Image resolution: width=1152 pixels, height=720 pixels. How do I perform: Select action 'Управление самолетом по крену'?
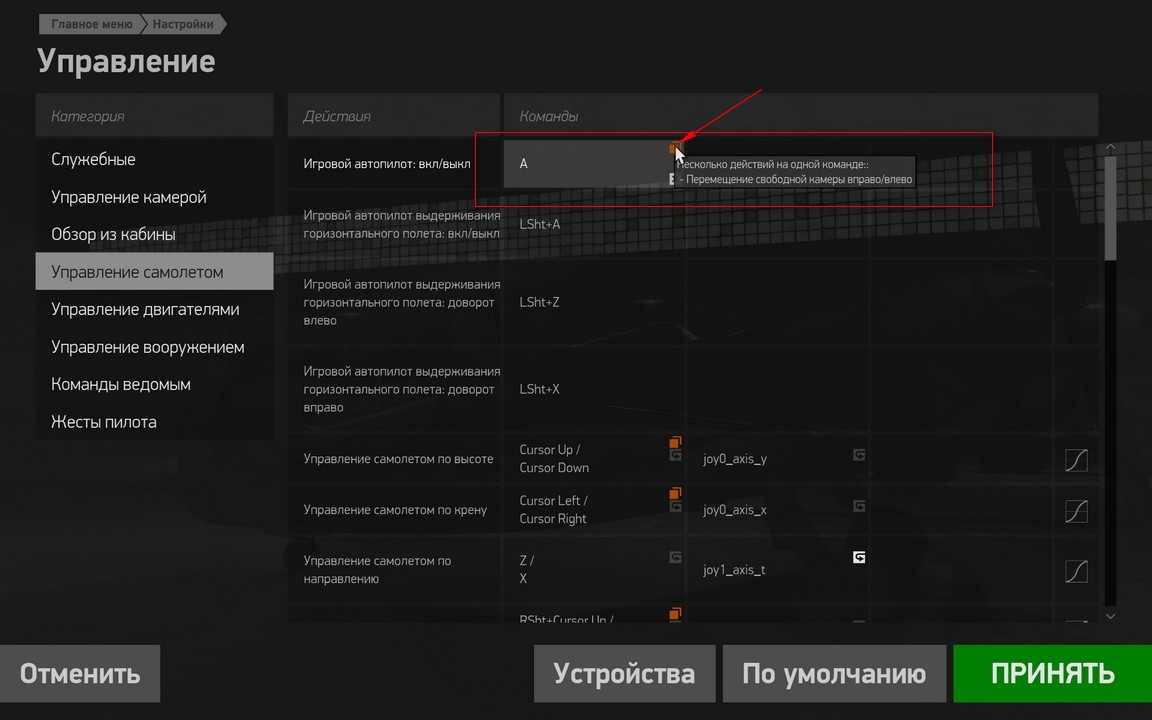395,509
